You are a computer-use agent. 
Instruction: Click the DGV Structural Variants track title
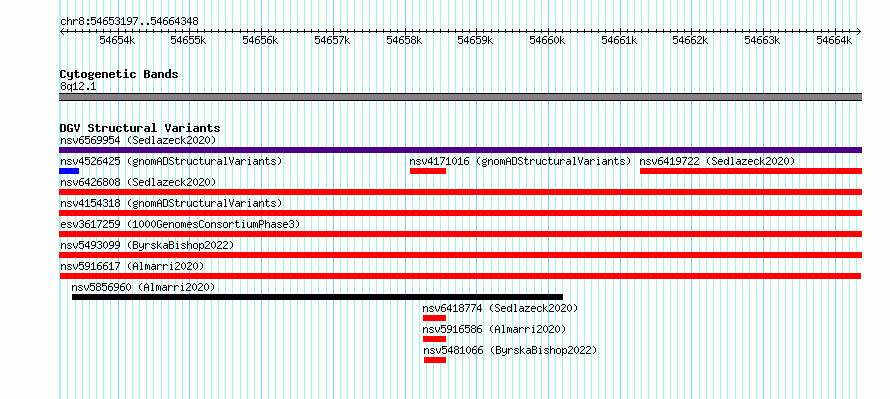pyautogui.click(x=140, y=128)
